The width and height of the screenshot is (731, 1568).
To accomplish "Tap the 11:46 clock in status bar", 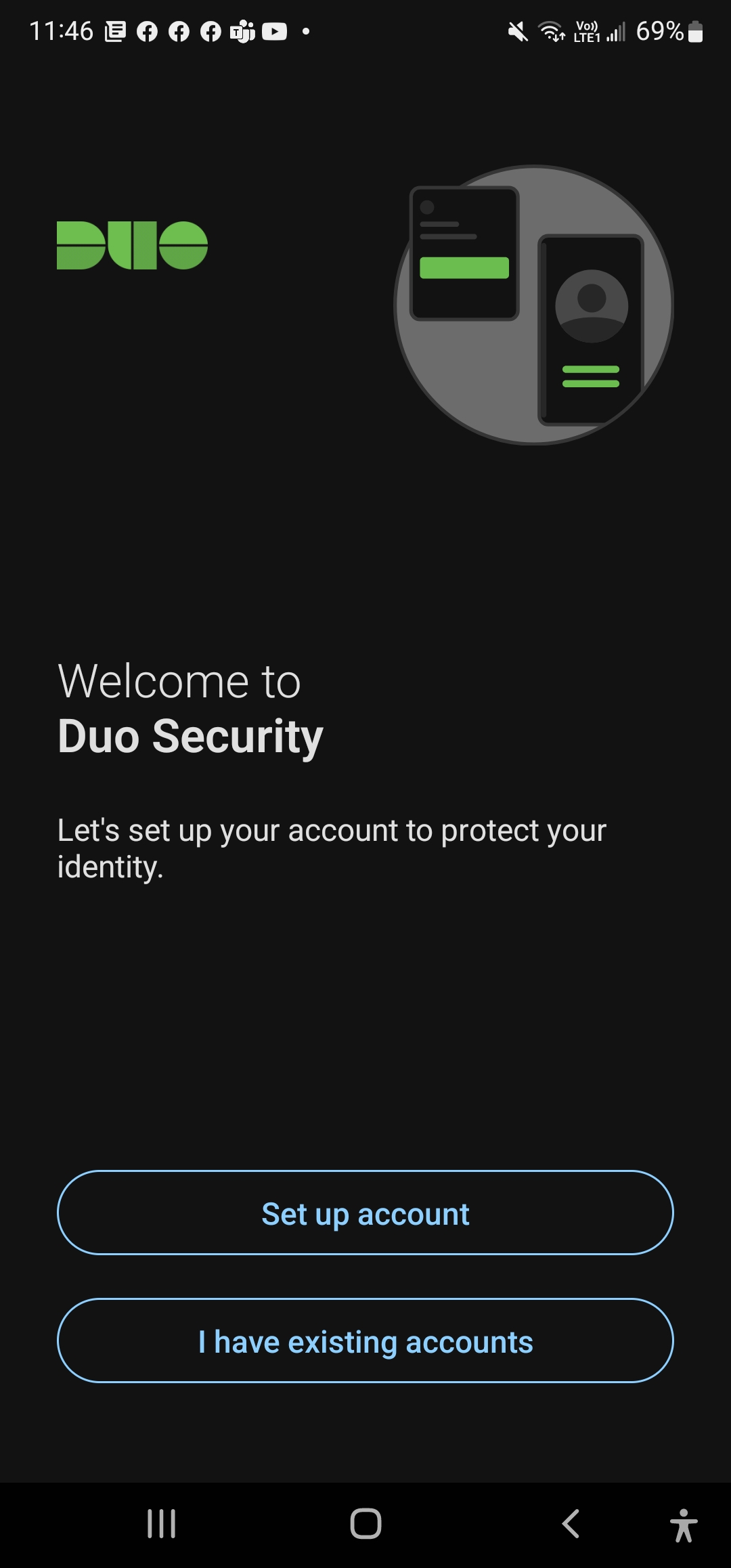I will 61,31.
